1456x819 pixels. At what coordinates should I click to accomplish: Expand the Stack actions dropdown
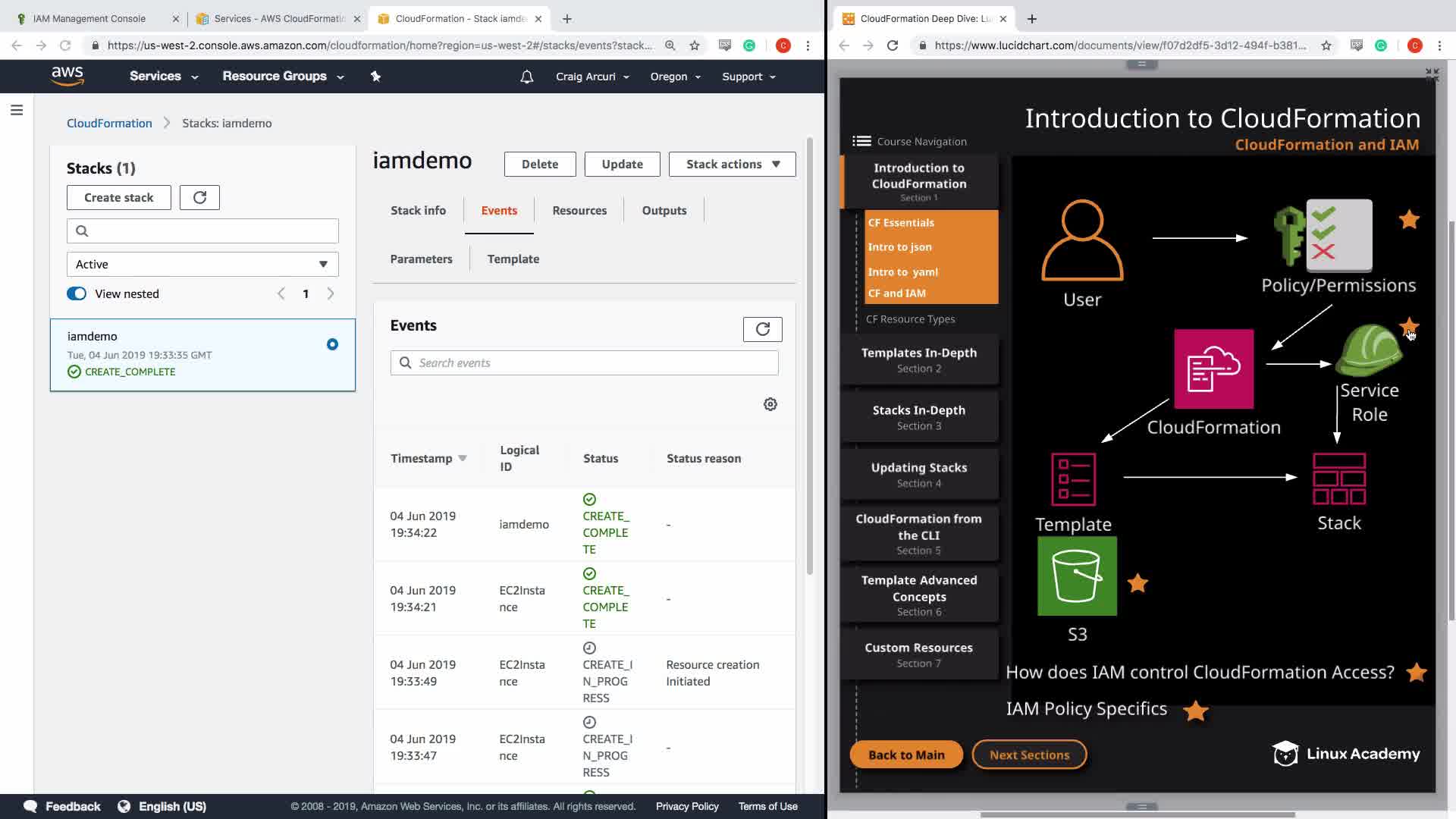(x=732, y=165)
